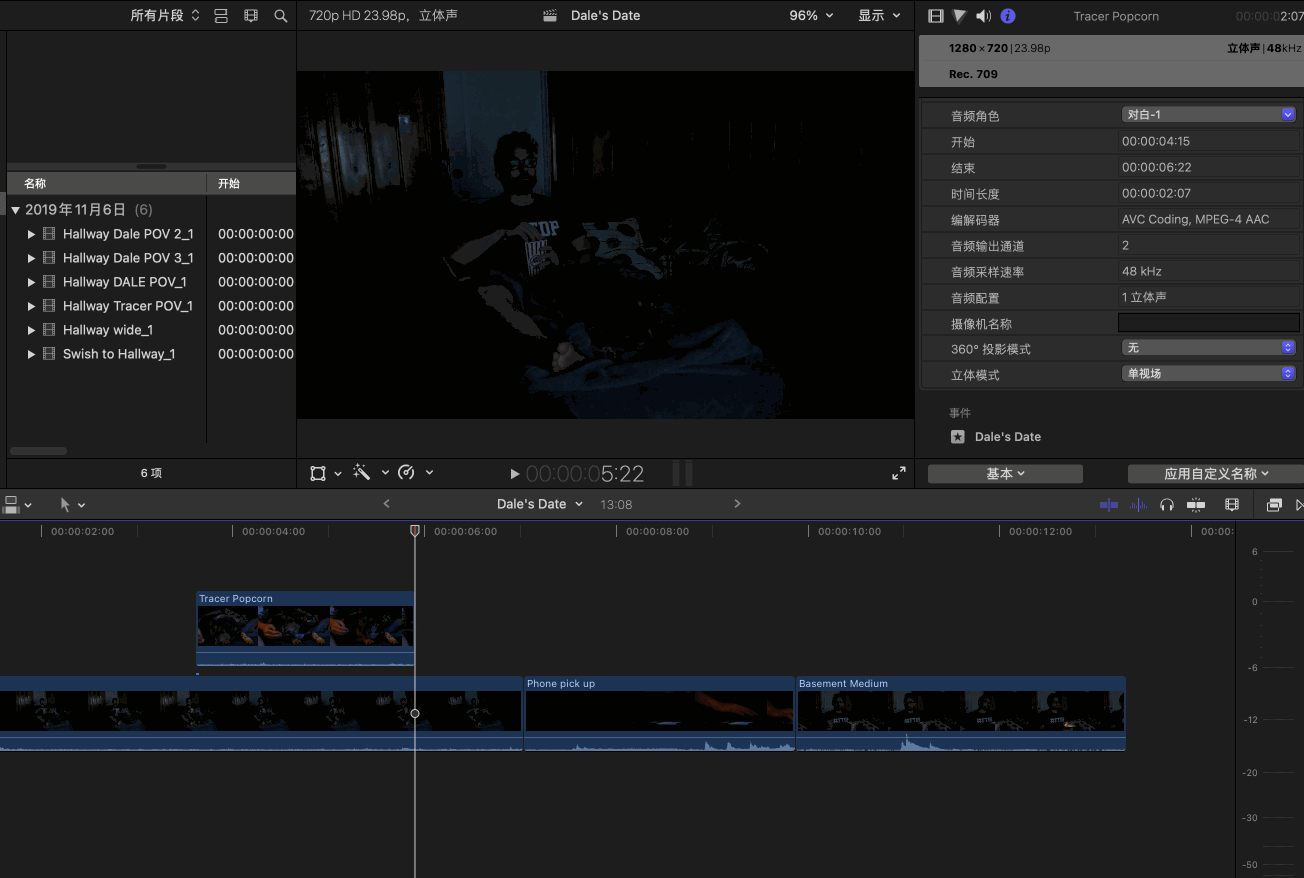Open the audio inspector speaker tab

tap(984, 16)
